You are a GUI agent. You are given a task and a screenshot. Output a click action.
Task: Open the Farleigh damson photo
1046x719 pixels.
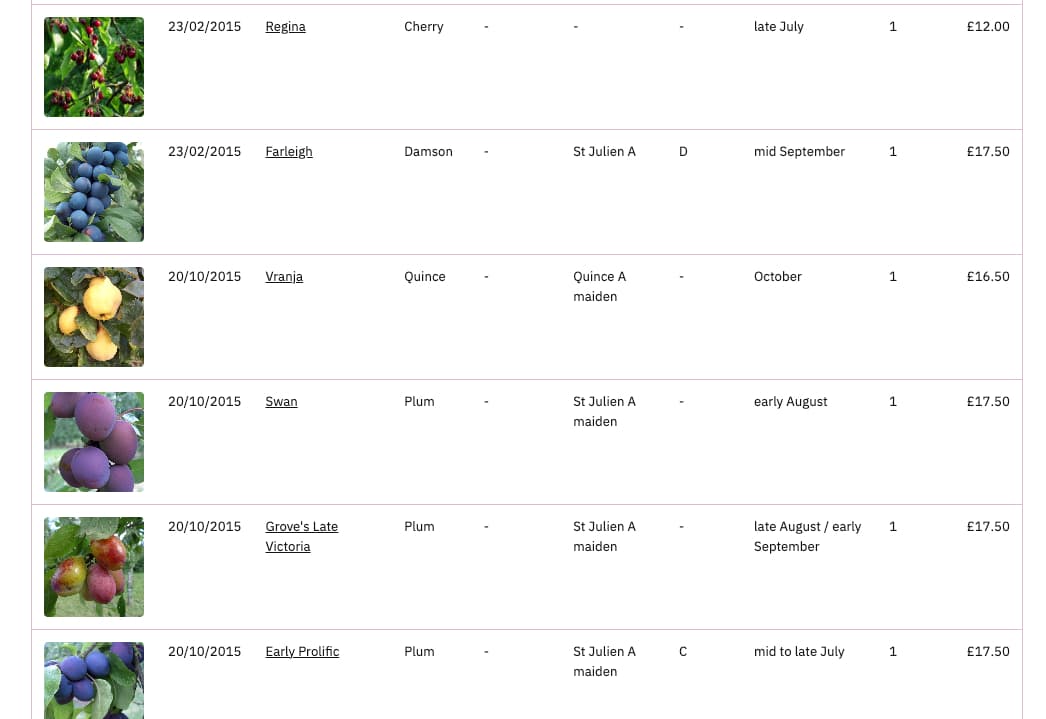(x=94, y=192)
